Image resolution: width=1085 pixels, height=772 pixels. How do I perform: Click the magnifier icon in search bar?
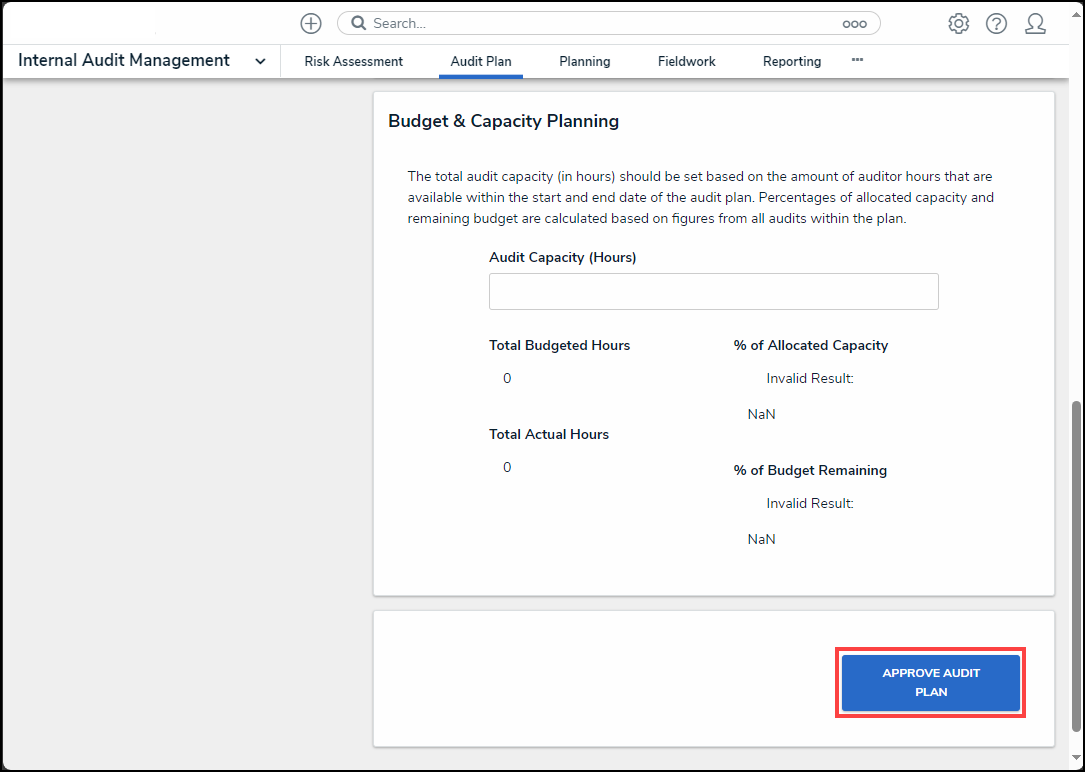pos(358,23)
